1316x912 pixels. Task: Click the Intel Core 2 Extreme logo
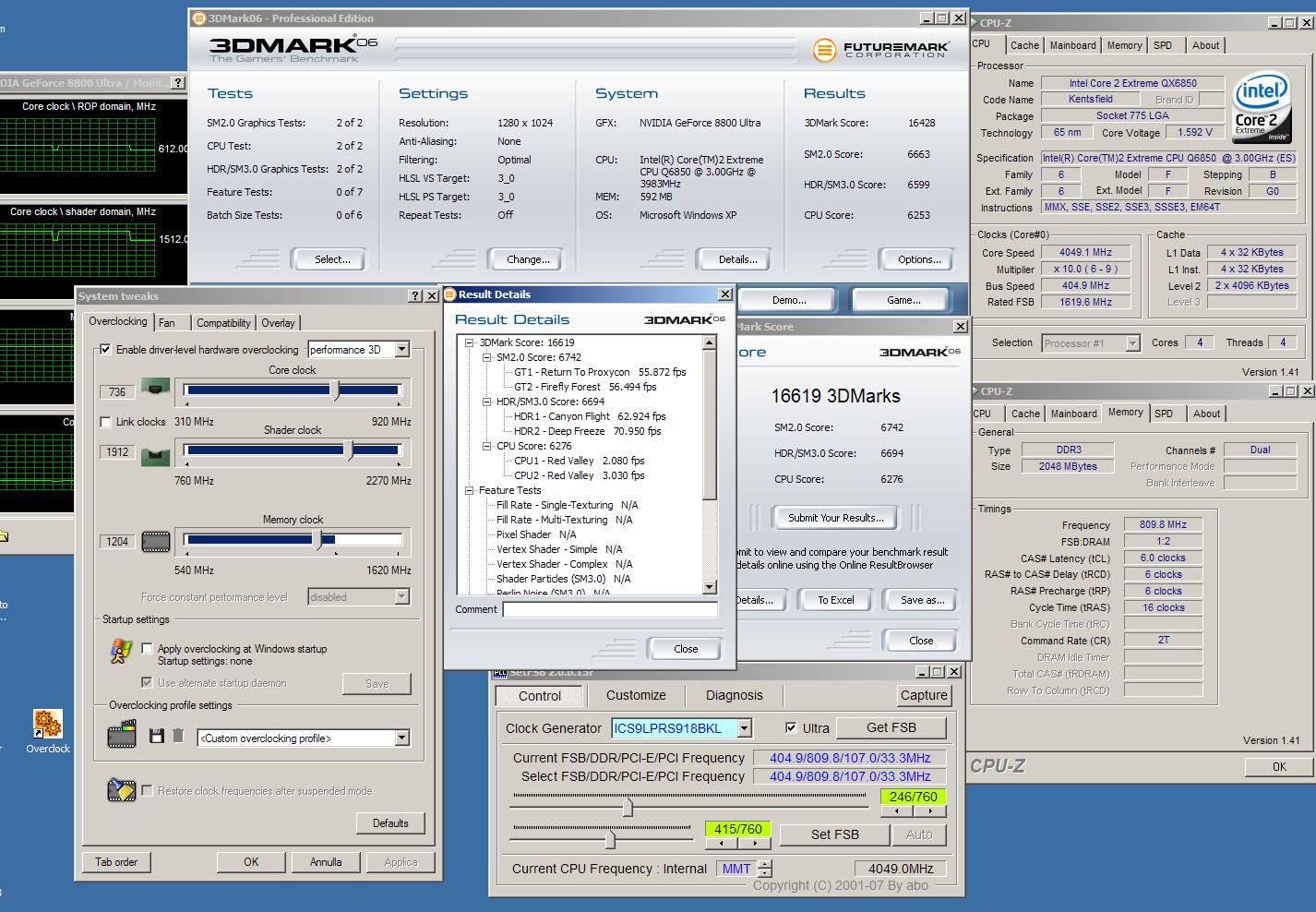[x=1261, y=109]
